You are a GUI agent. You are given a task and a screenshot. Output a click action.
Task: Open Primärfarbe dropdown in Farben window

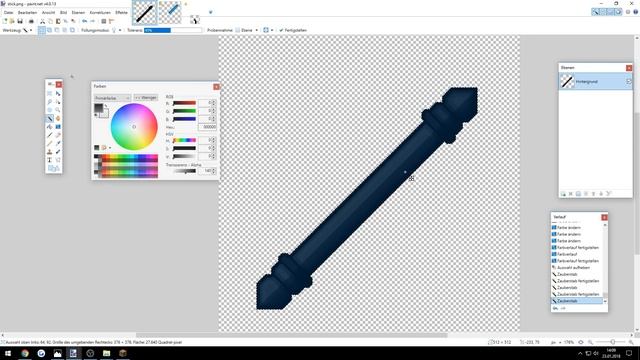pyautogui.click(x=112, y=98)
